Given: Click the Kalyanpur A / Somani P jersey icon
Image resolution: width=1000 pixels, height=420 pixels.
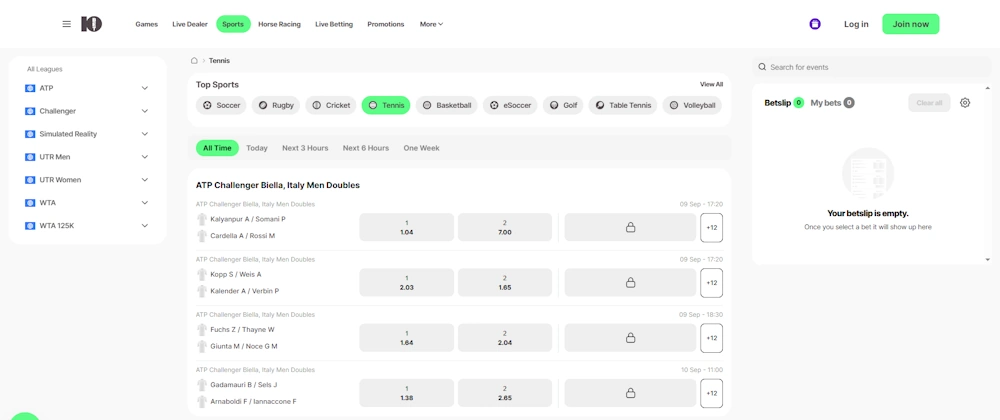Looking at the screenshot, I should (202, 219).
